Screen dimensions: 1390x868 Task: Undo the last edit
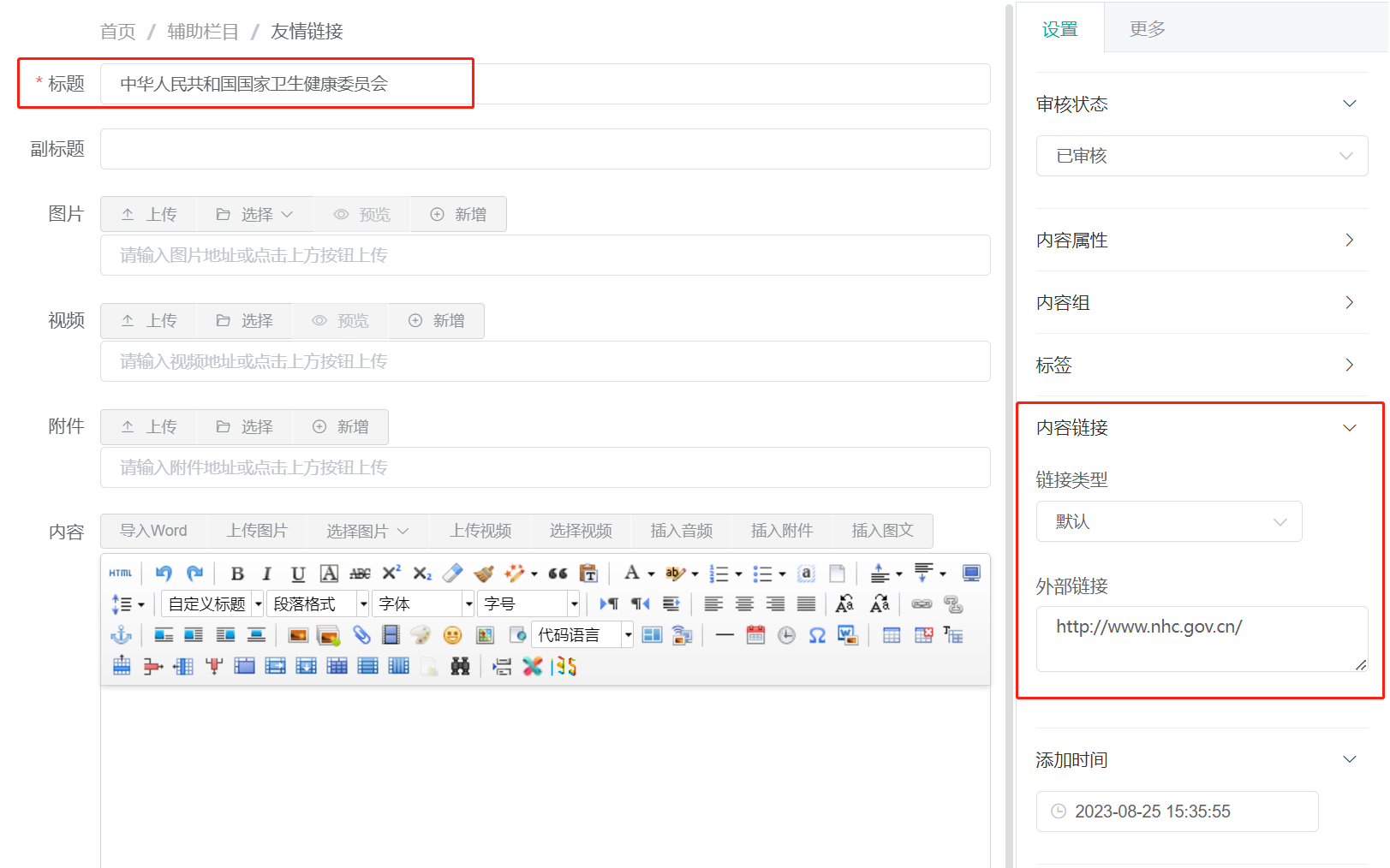164,573
